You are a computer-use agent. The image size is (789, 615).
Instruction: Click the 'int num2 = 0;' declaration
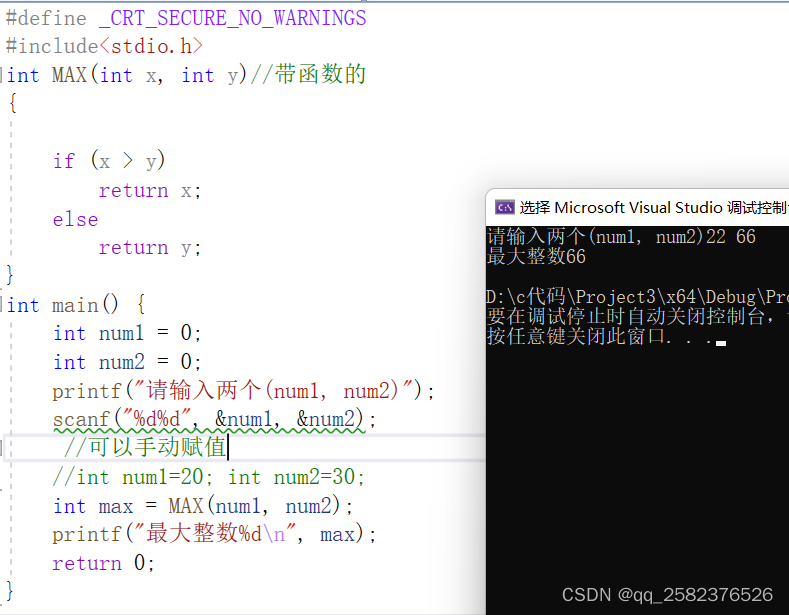click(x=127, y=362)
